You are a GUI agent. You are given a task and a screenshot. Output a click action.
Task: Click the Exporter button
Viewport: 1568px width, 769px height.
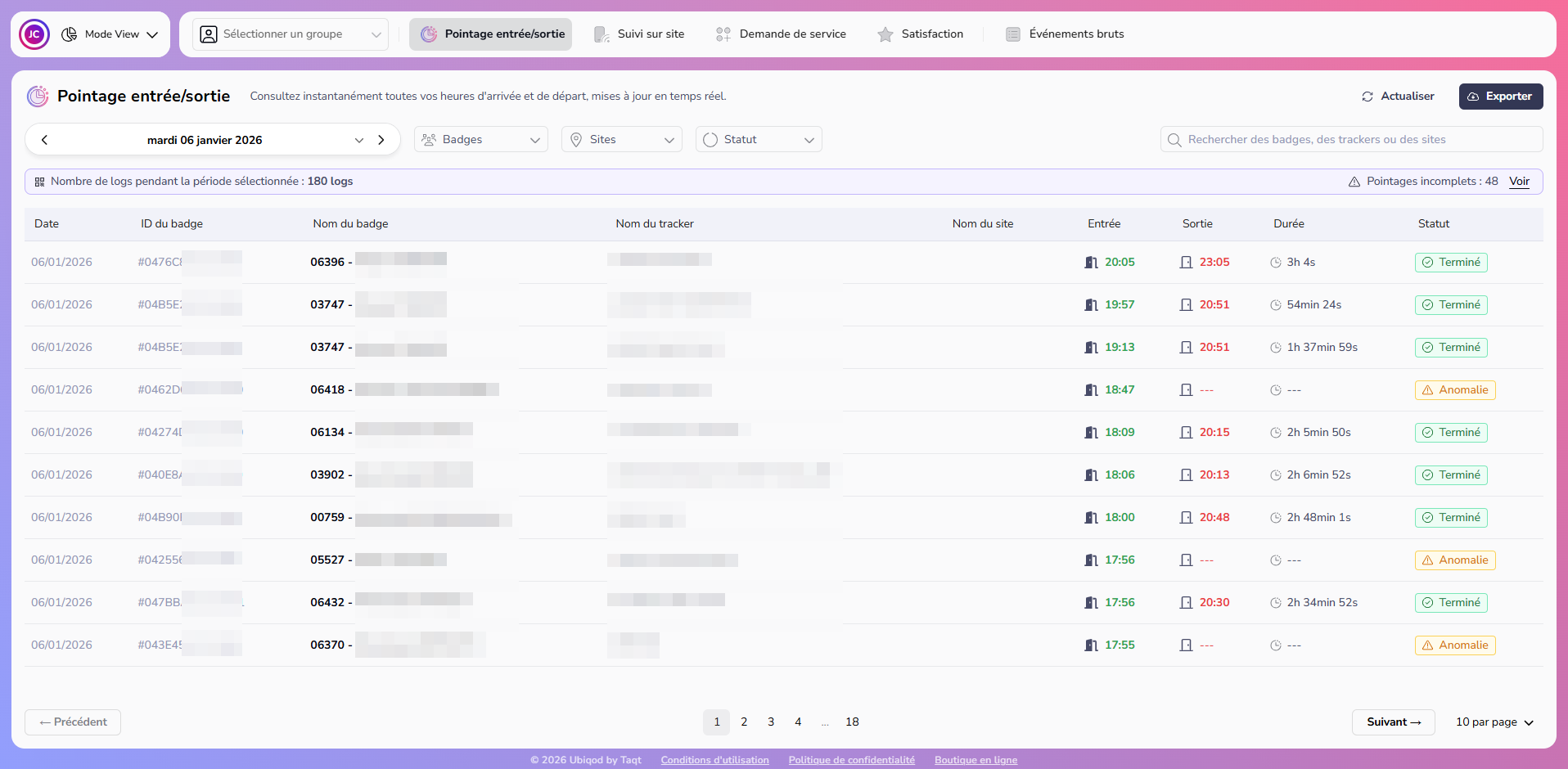[x=1500, y=97]
